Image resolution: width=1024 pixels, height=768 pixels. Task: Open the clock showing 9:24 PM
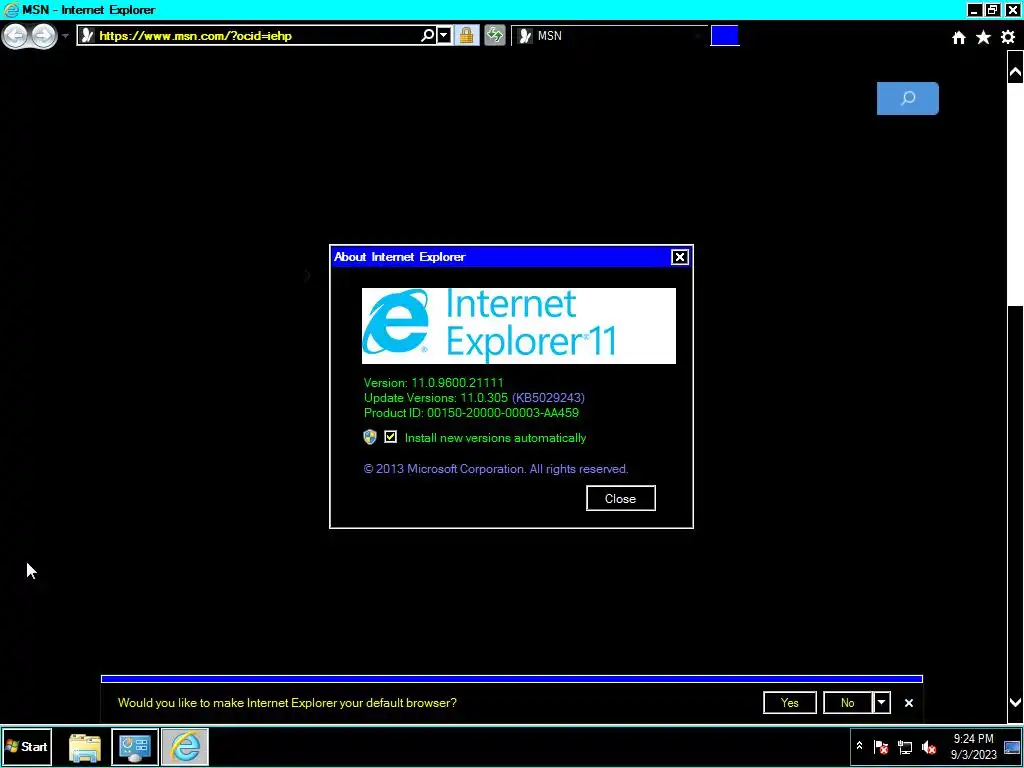(973, 746)
